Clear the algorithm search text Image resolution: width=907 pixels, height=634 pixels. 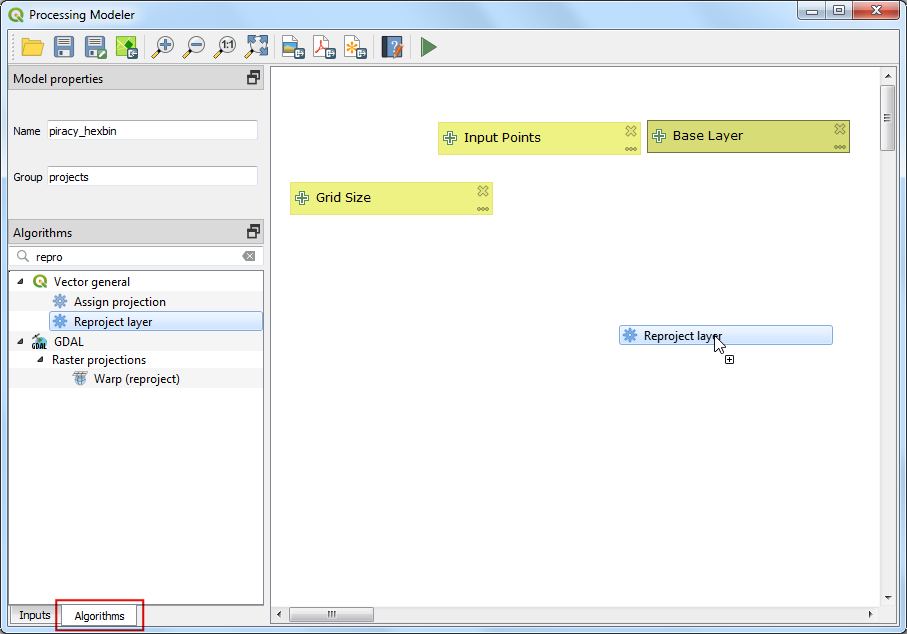[x=249, y=256]
